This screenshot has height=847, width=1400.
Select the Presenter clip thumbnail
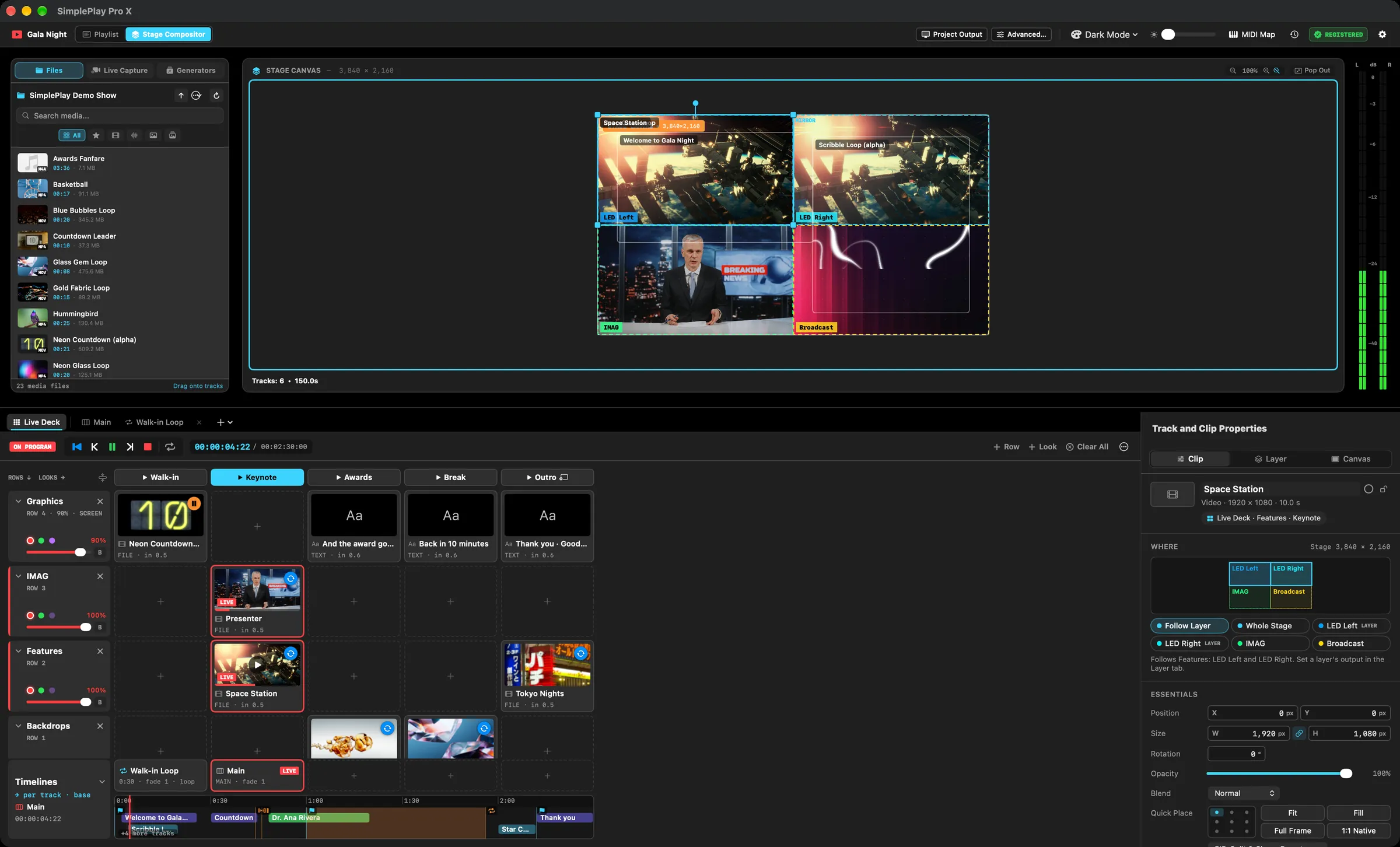(257, 589)
